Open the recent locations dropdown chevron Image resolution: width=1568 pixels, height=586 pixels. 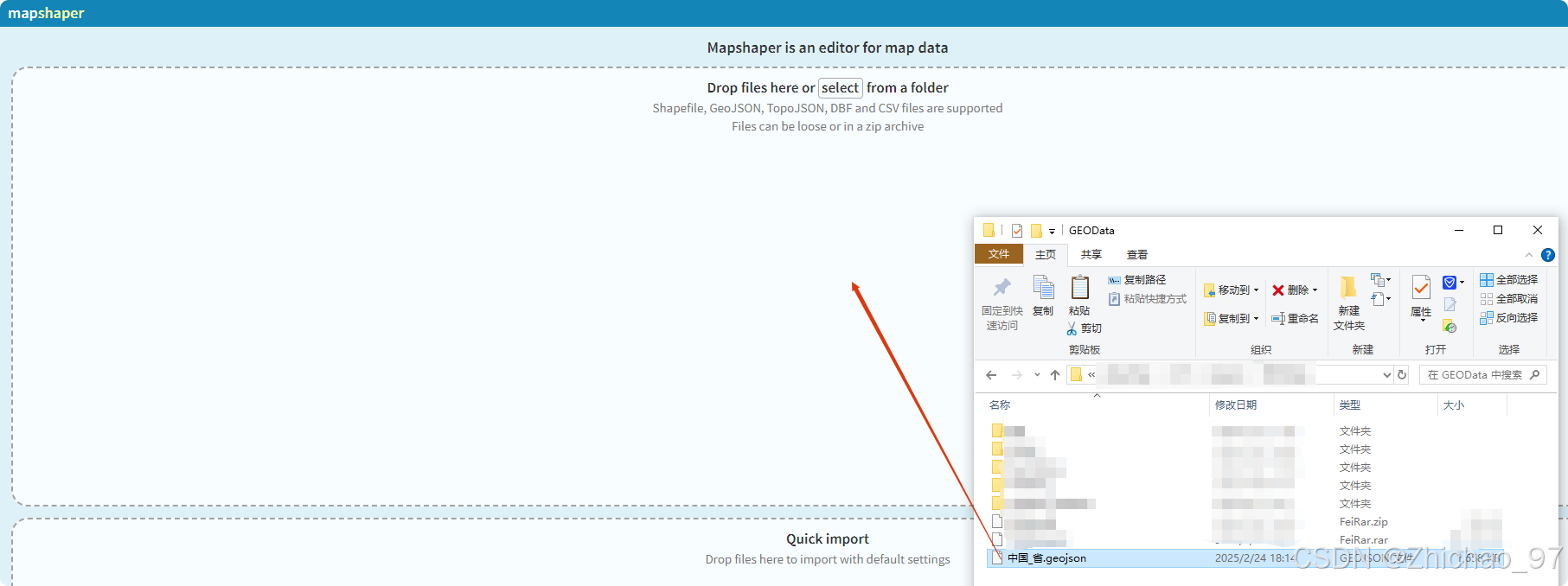(x=1037, y=375)
